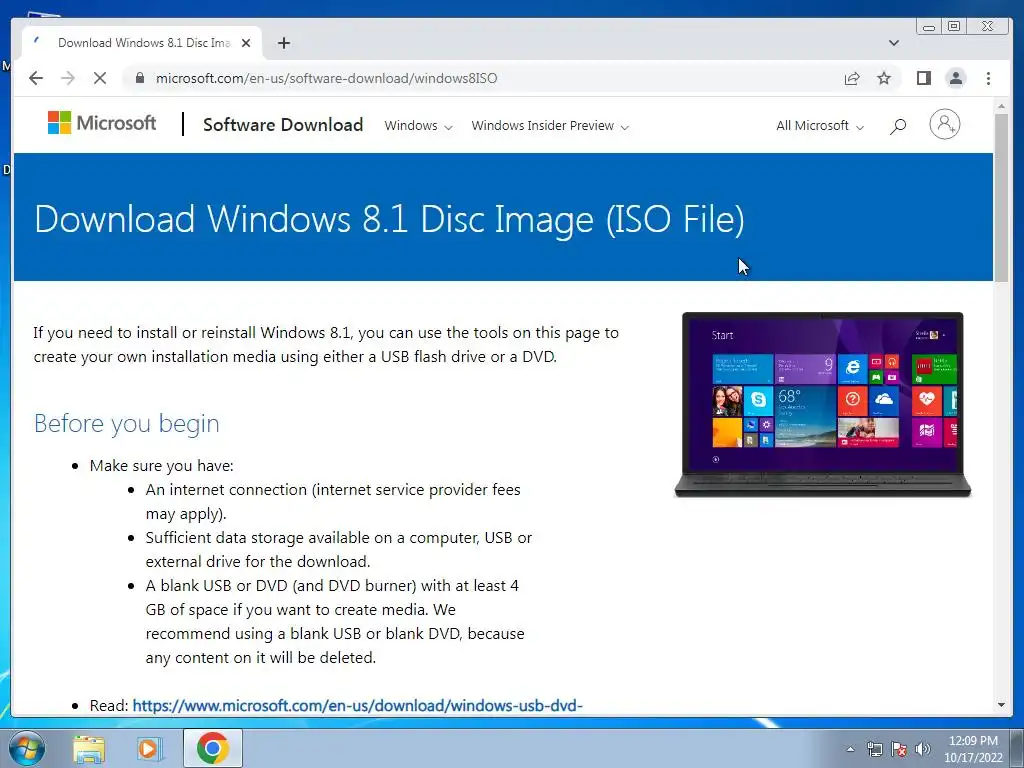Show hidden system tray icons
Image resolution: width=1024 pixels, height=768 pixels.
tap(850, 749)
